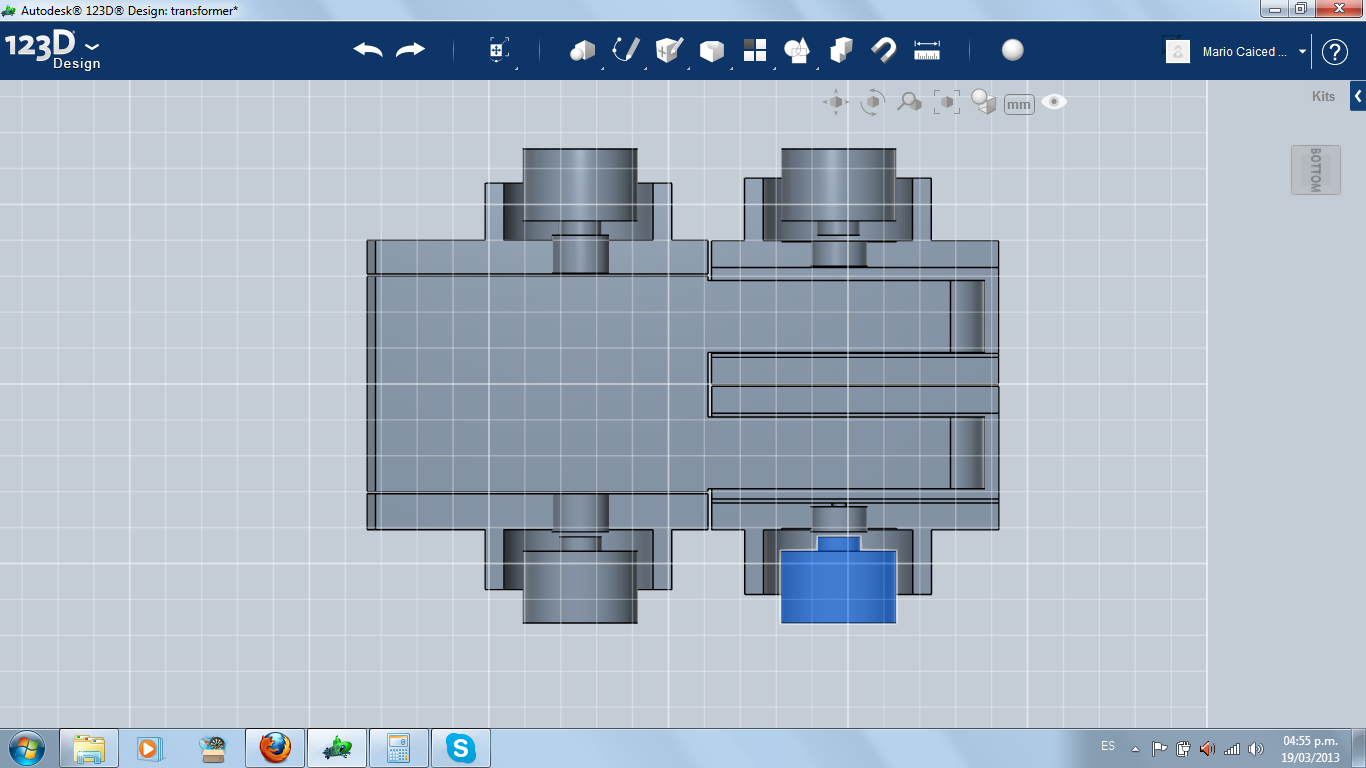Open Firefox from the taskbar
This screenshot has width=1366, height=768.
tap(274, 748)
